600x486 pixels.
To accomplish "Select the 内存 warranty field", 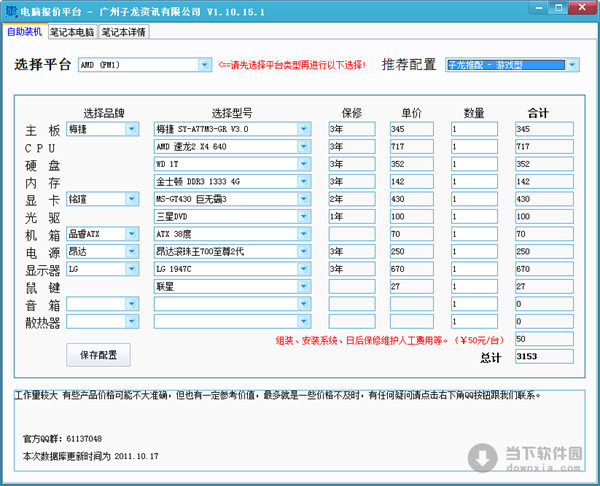I will 350,182.
